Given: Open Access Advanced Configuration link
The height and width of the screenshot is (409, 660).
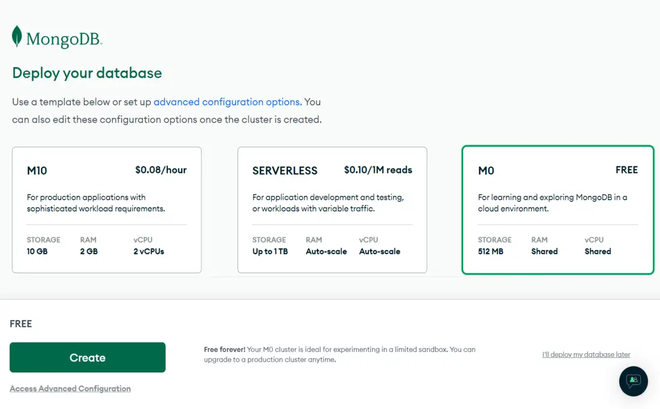Looking at the screenshot, I should [70, 388].
